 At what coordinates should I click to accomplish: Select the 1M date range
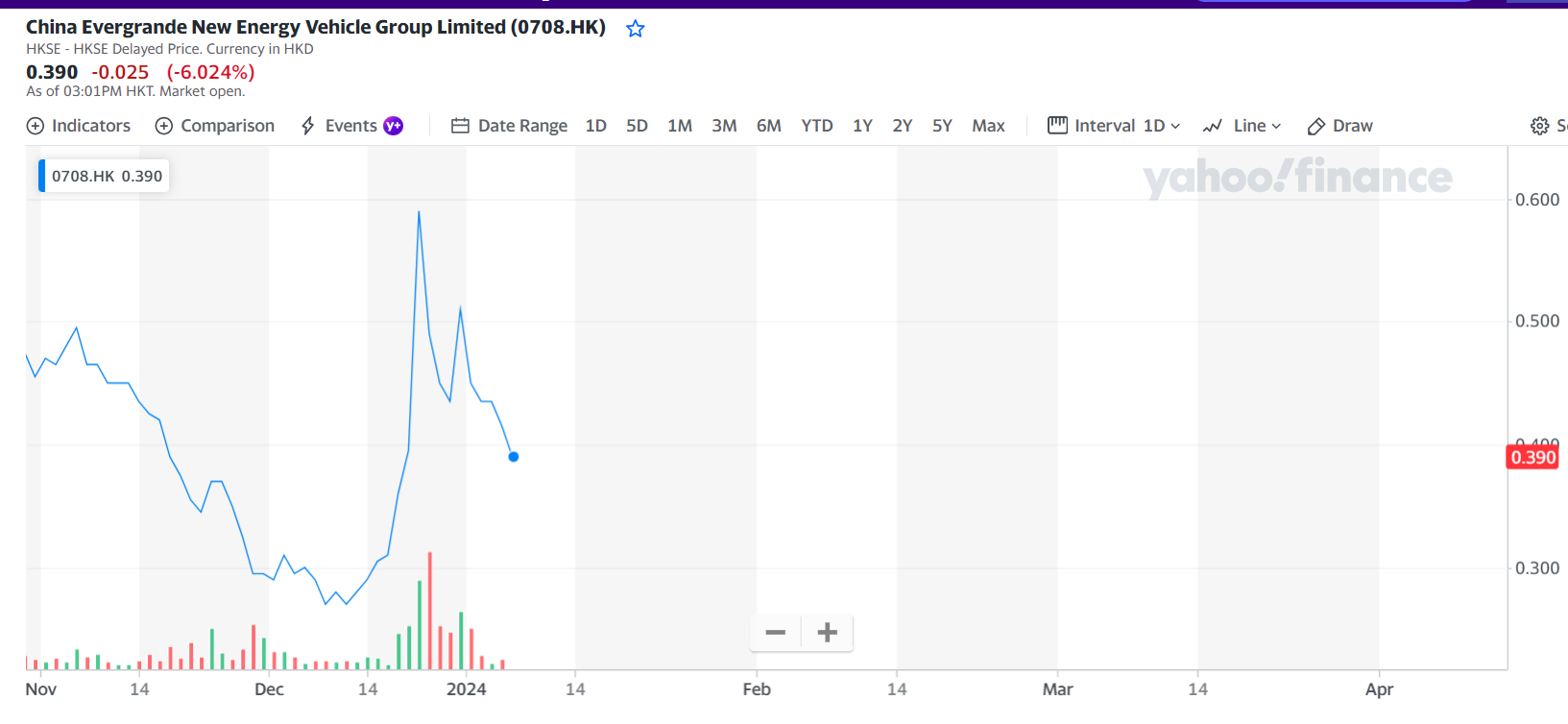[x=680, y=126]
